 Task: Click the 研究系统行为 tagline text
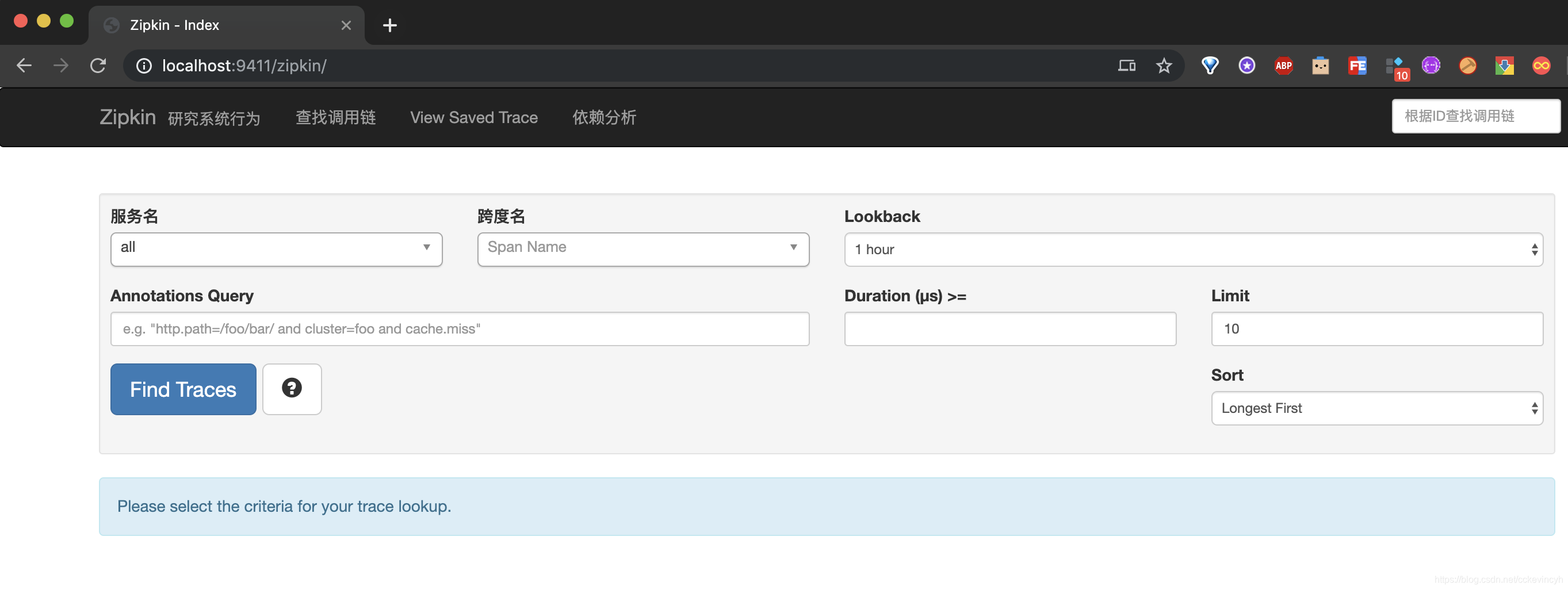tap(213, 118)
